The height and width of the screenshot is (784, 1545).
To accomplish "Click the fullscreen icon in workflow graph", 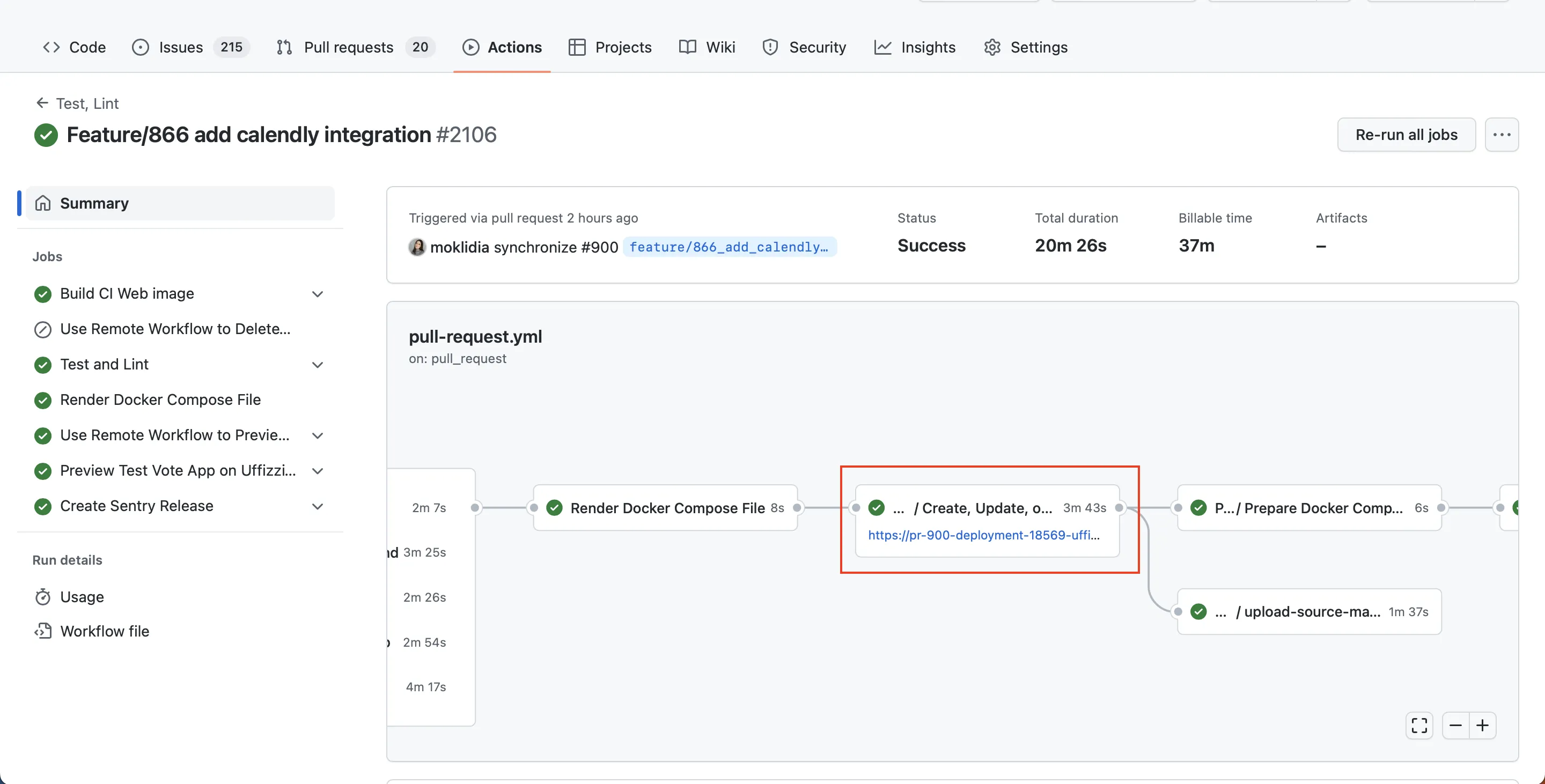I will [1419, 725].
